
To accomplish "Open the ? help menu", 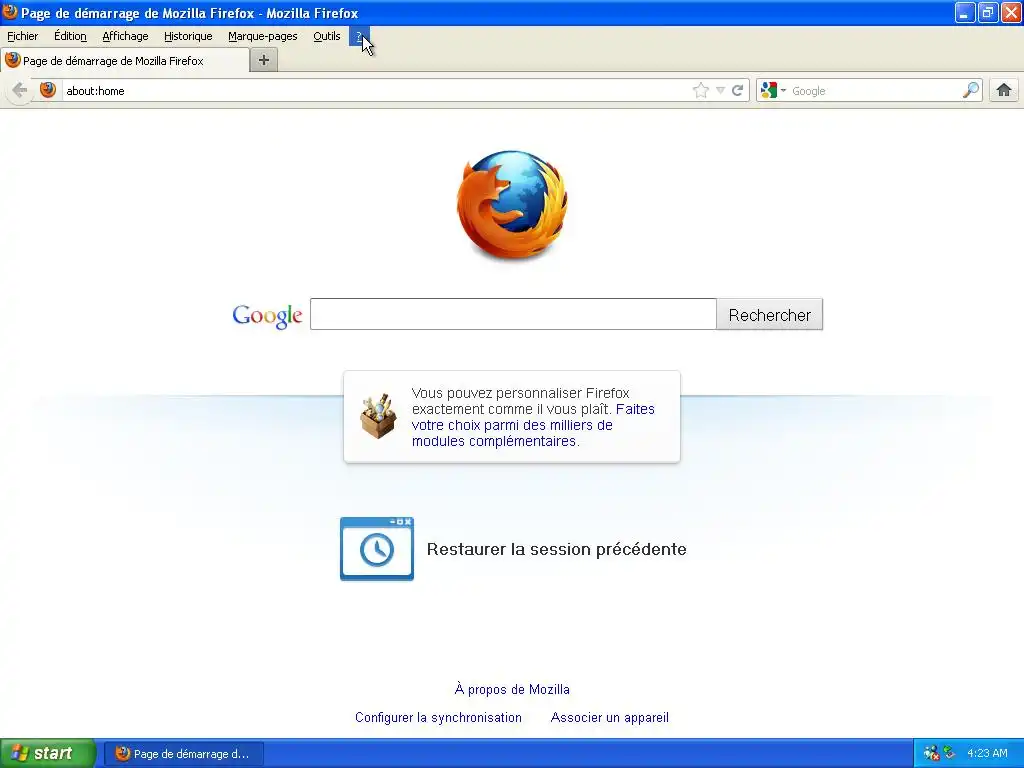I will (359, 36).
